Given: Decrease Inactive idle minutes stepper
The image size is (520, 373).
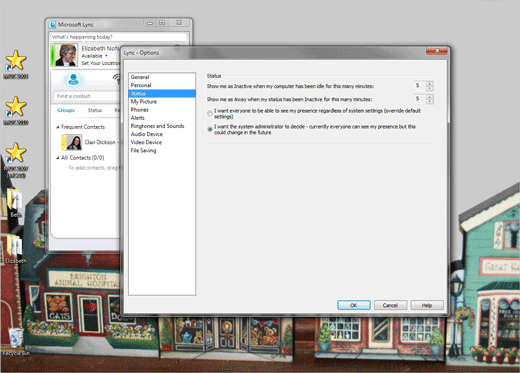Looking at the screenshot, I should tap(429, 88).
